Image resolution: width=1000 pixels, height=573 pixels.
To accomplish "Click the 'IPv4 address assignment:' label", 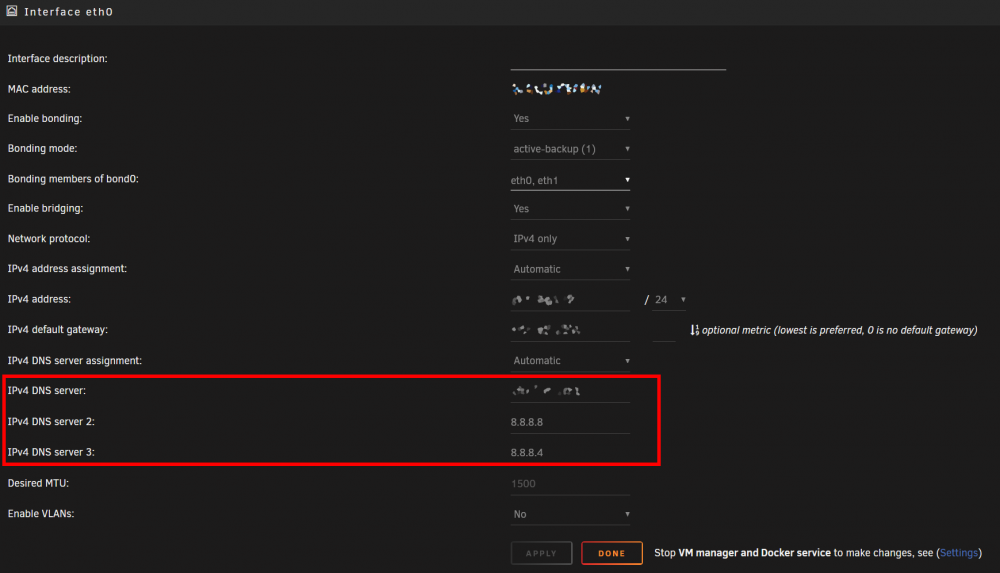I will (67, 268).
